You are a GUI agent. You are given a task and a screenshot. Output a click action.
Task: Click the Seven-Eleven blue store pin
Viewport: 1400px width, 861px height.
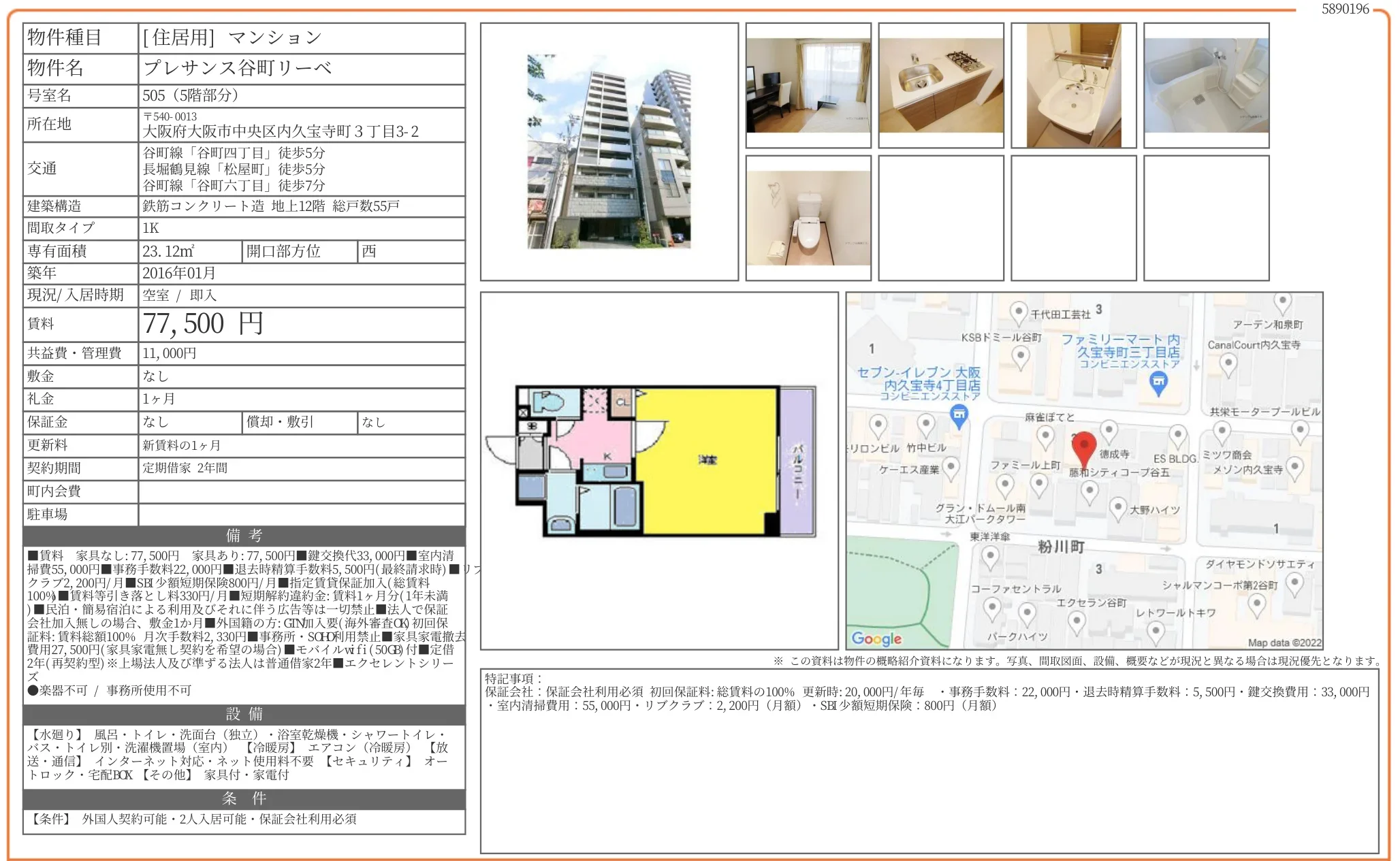959,415
